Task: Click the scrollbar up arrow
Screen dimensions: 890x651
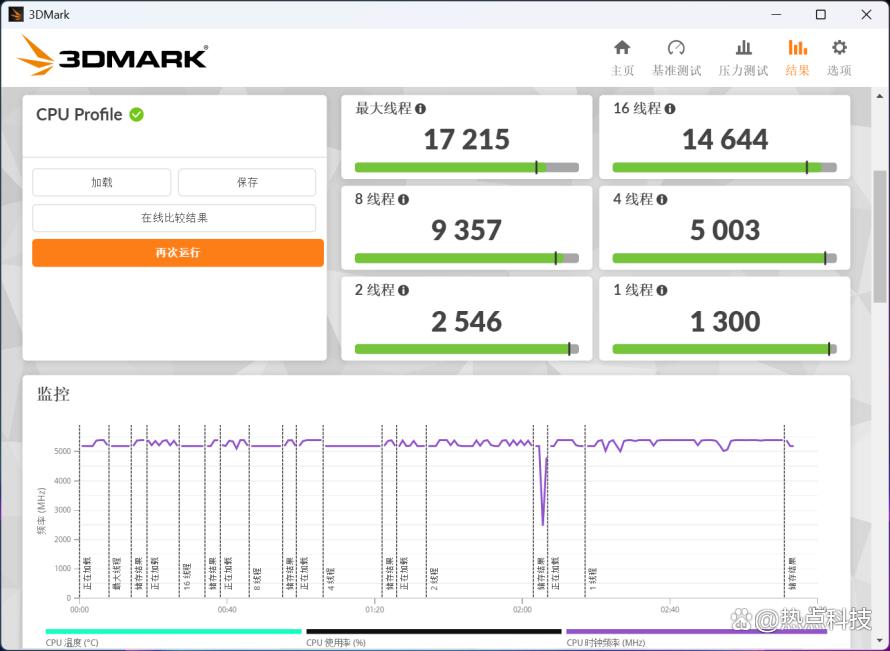Action: (x=880, y=96)
